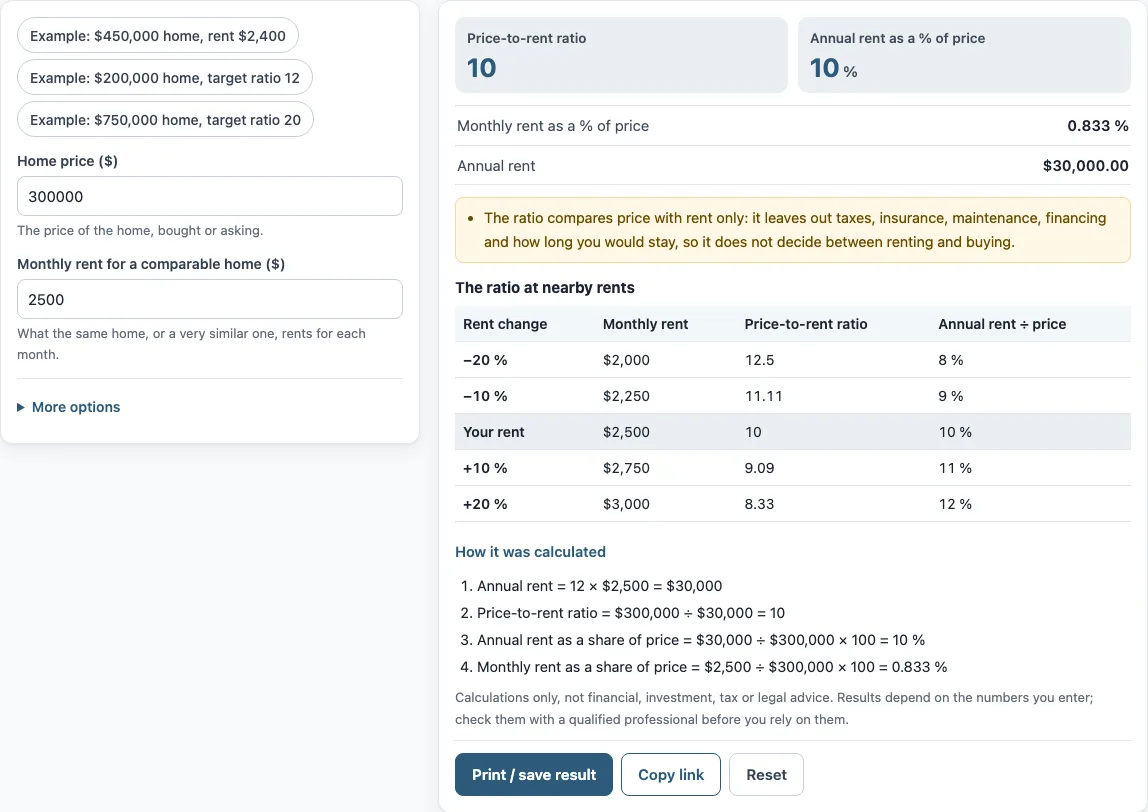Select the 8.33 ratio cell
The image size is (1148, 812).
(759, 504)
